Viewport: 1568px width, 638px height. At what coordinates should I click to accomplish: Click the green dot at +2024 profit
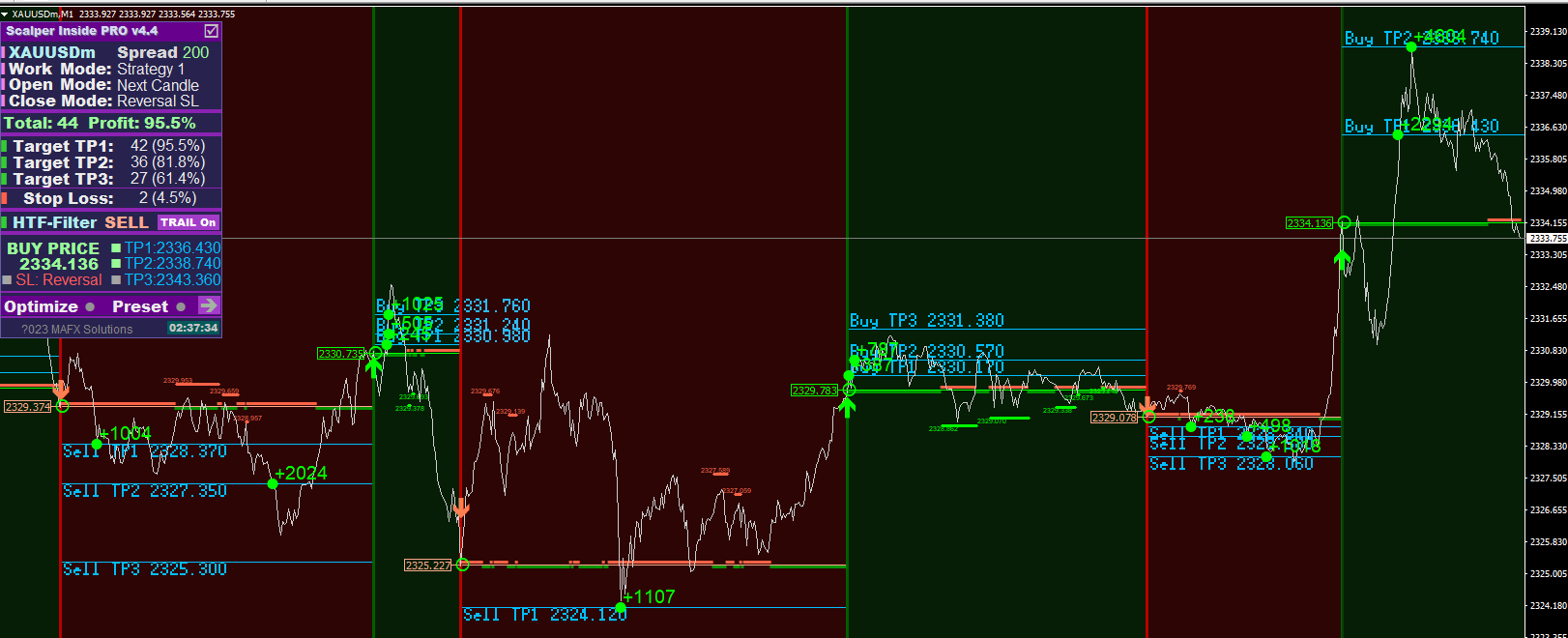pos(273,483)
